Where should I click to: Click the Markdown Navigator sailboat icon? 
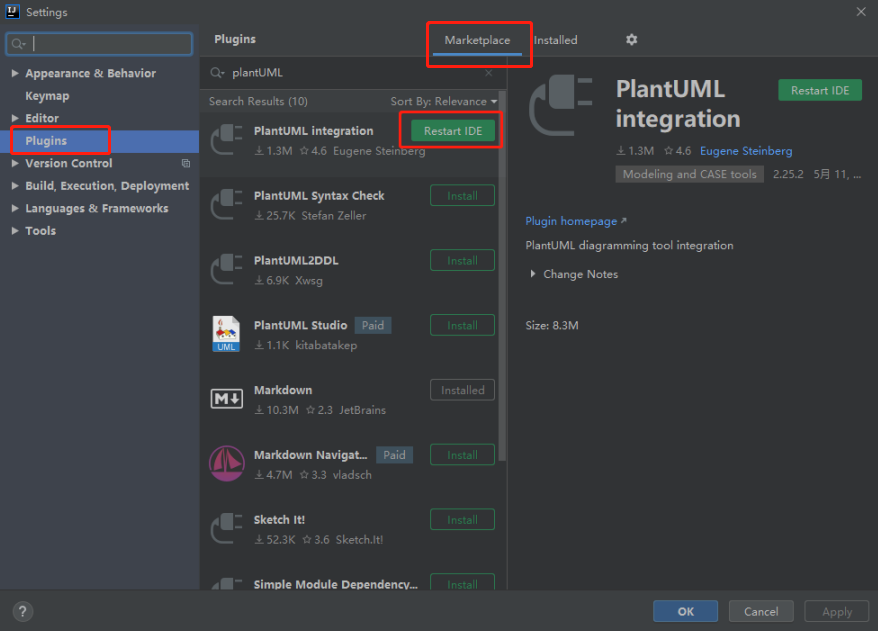[x=226, y=464]
